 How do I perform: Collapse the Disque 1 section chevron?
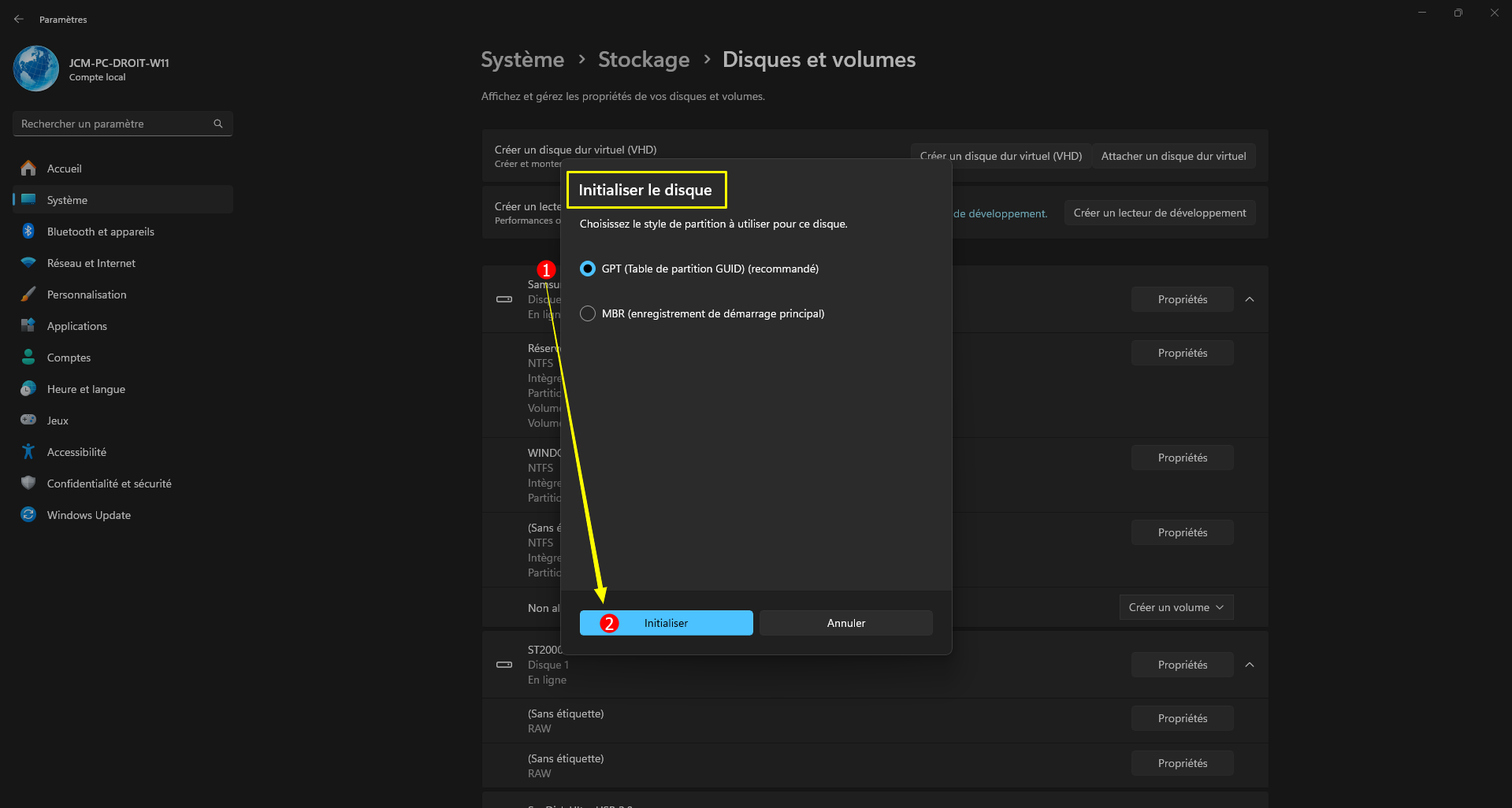click(x=1250, y=665)
